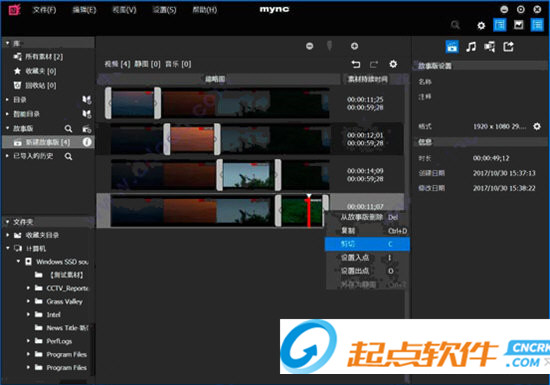Click the minus zoom-out button above the storyboard
550x385 pixels.
click(309, 46)
